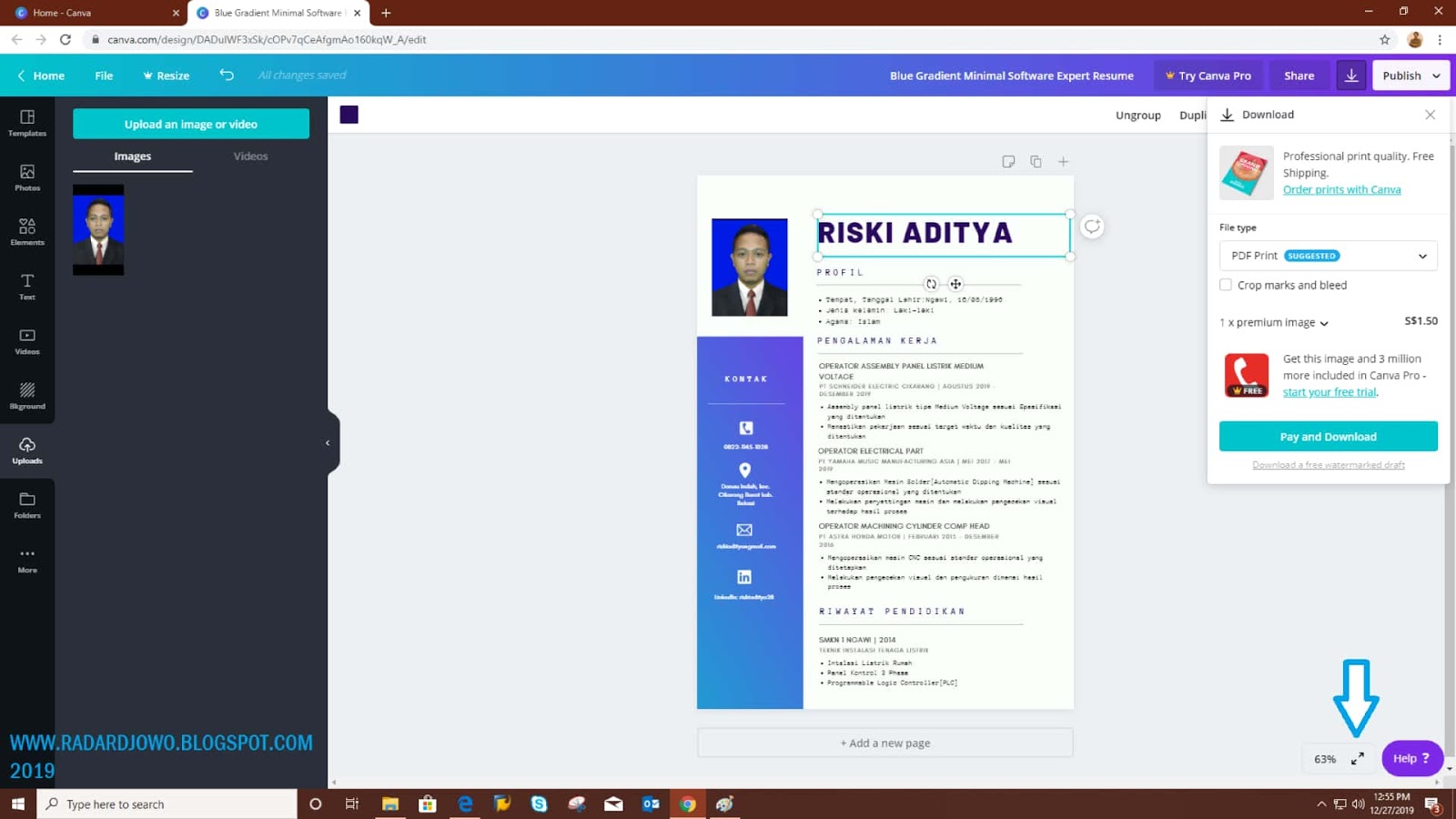This screenshot has height=819, width=1456.
Task: Open the Bkground sidebar panel
Action: point(27,396)
